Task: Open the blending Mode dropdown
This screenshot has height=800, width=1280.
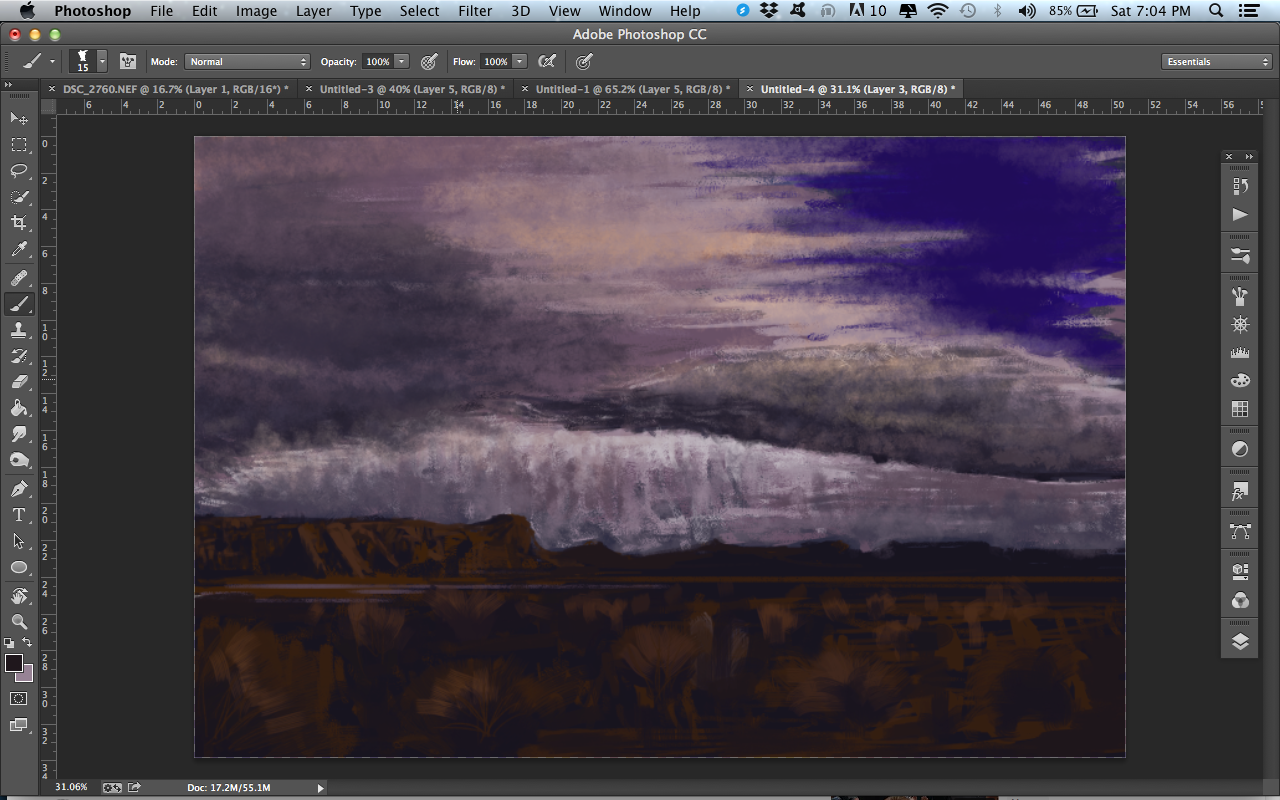Action: point(247,61)
